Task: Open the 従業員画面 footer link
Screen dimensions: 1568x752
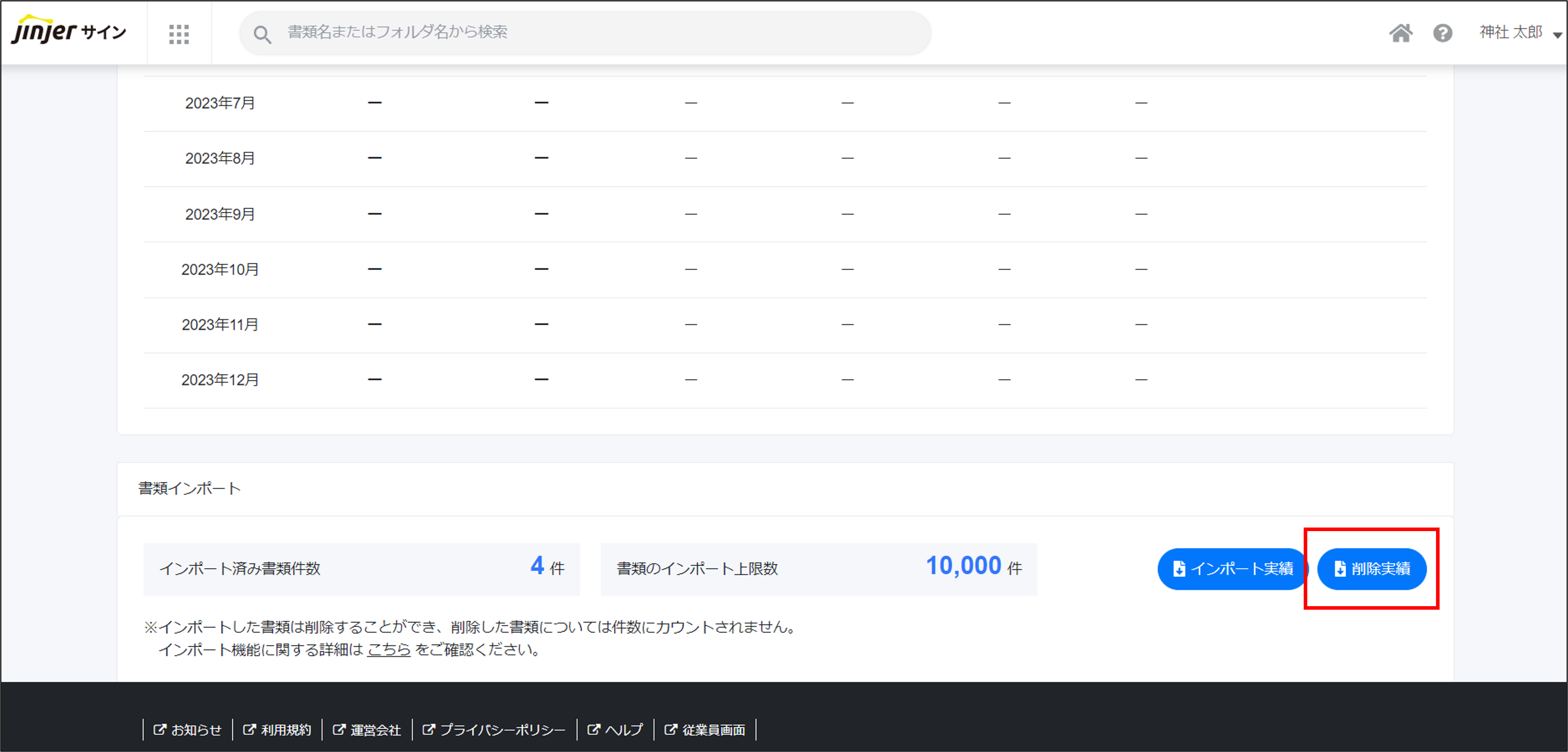Action: point(713,730)
